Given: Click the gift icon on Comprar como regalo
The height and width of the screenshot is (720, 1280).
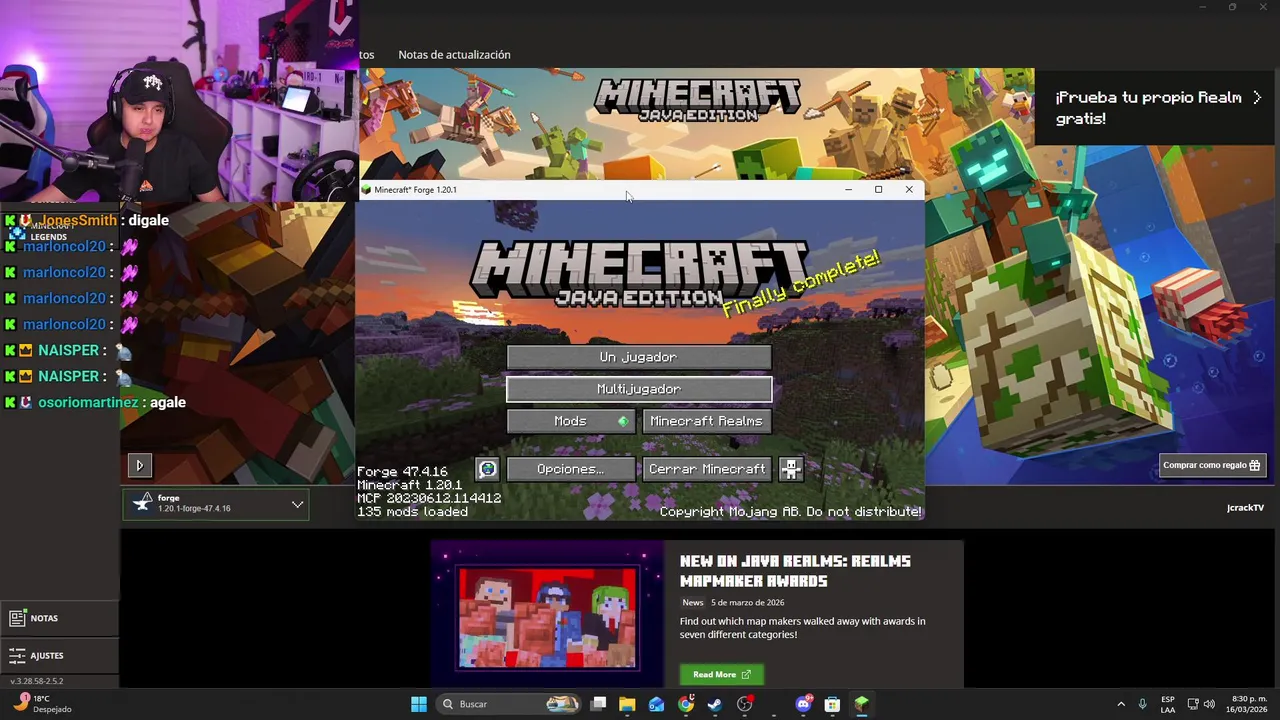Looking at the screenshot, I should [1256, 465].
